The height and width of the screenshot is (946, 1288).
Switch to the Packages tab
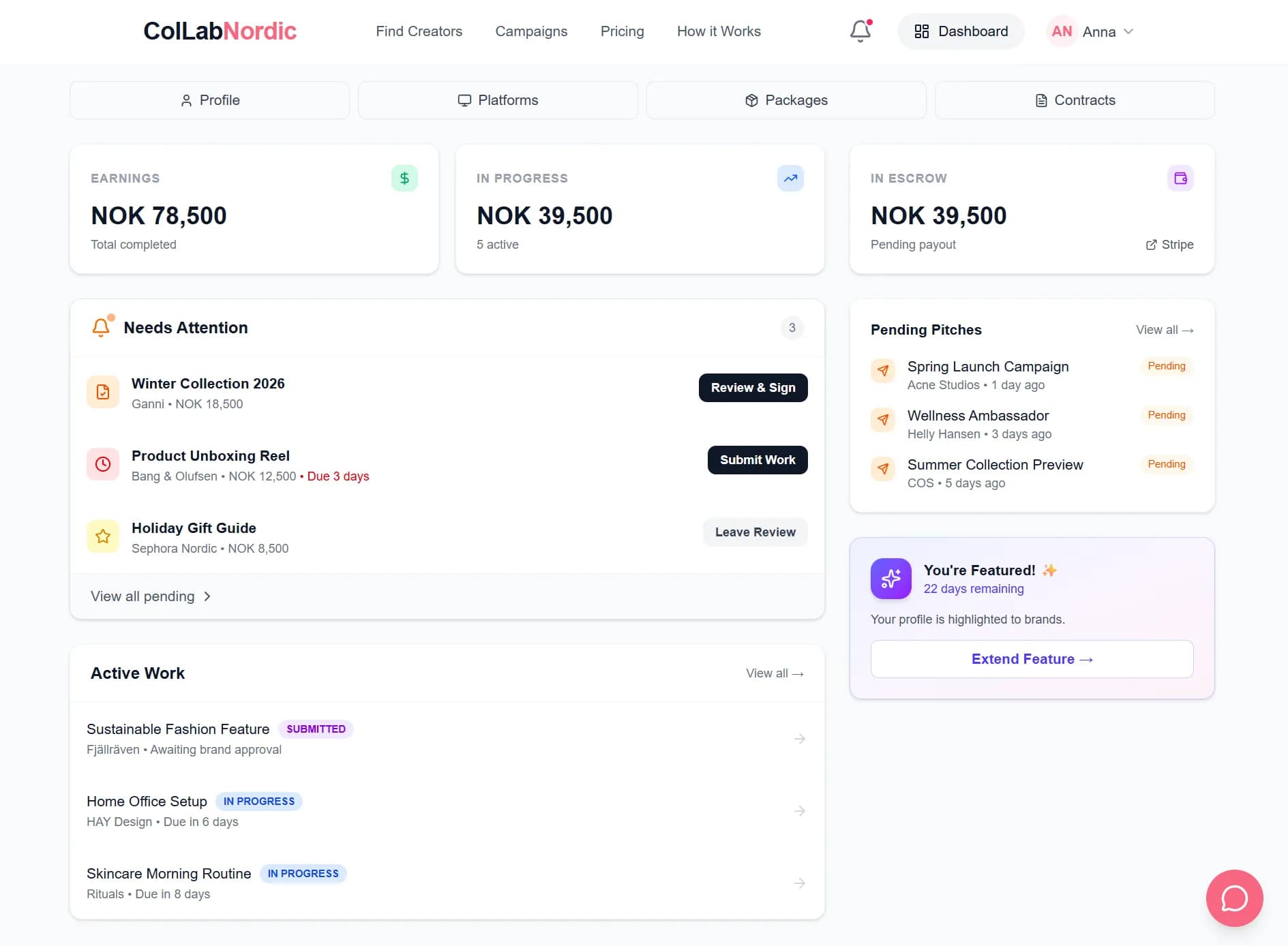click(785, 100)
